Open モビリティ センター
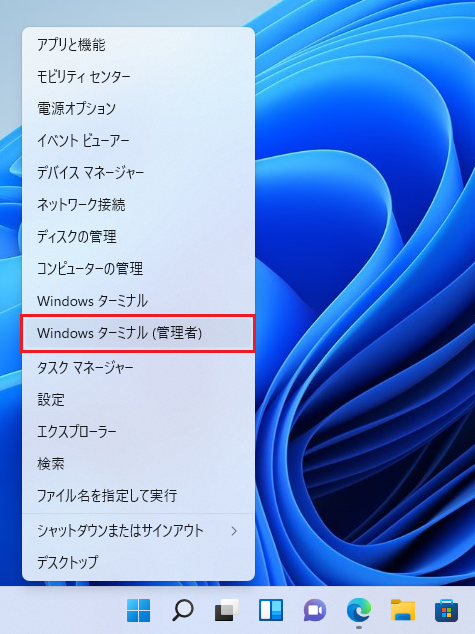 pos(138,76)
